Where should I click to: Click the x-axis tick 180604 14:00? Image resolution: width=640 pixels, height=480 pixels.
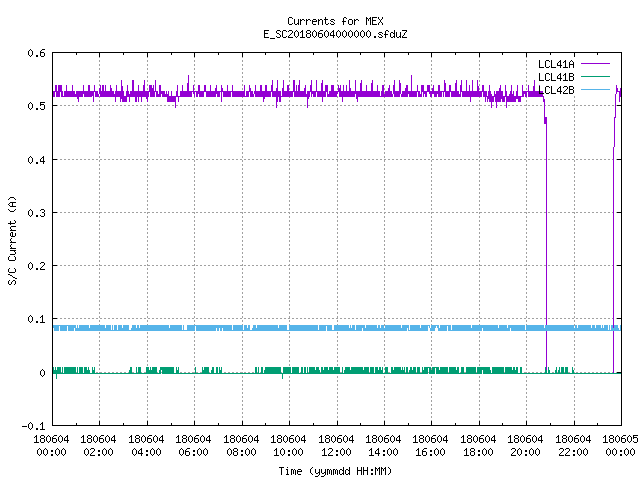point(383,445)
